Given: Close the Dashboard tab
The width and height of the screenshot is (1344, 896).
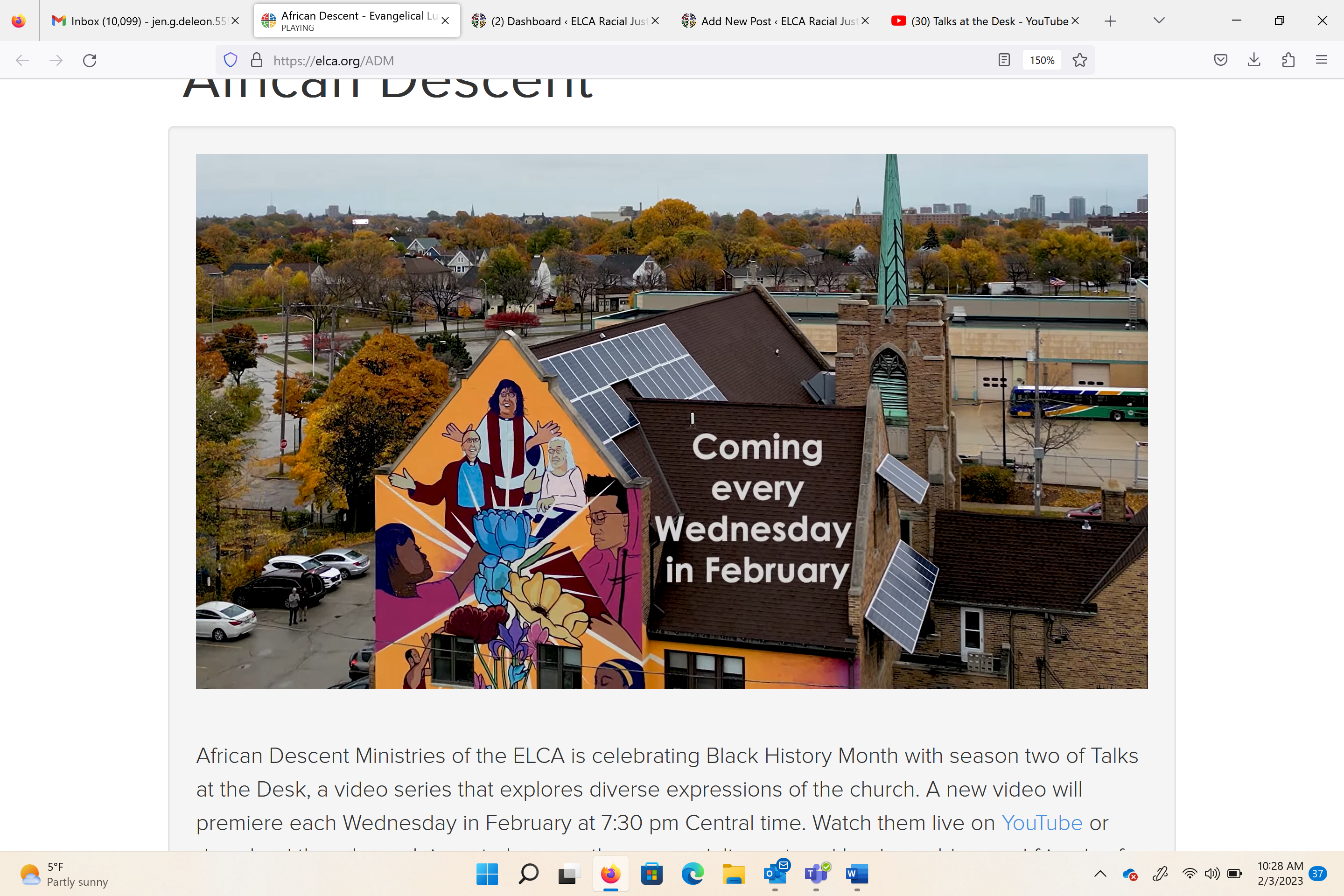Looking at the screenshot, I should point(655,21).
